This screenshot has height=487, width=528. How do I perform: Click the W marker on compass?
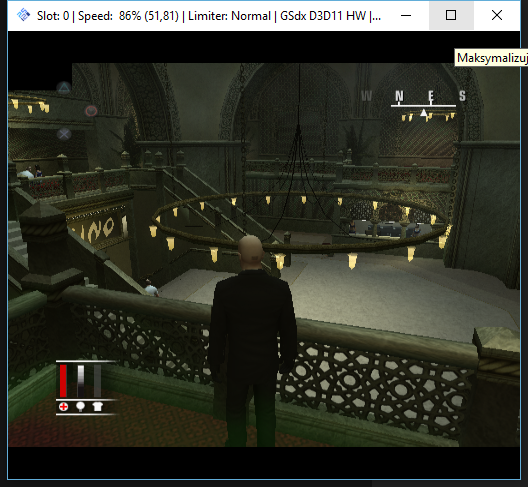[x=366, y=96]
